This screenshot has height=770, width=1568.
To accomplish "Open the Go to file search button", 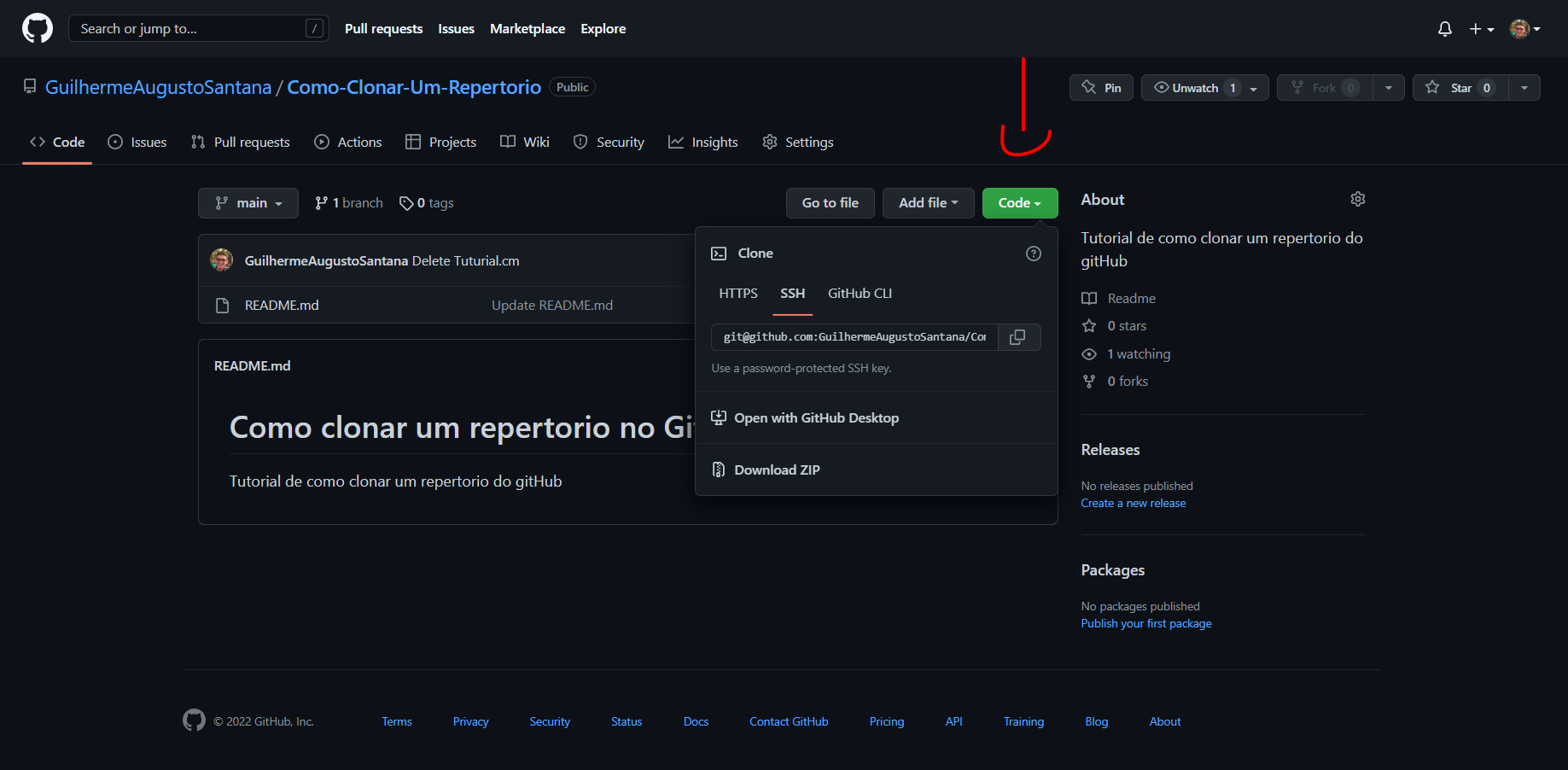I will [829, 202].
